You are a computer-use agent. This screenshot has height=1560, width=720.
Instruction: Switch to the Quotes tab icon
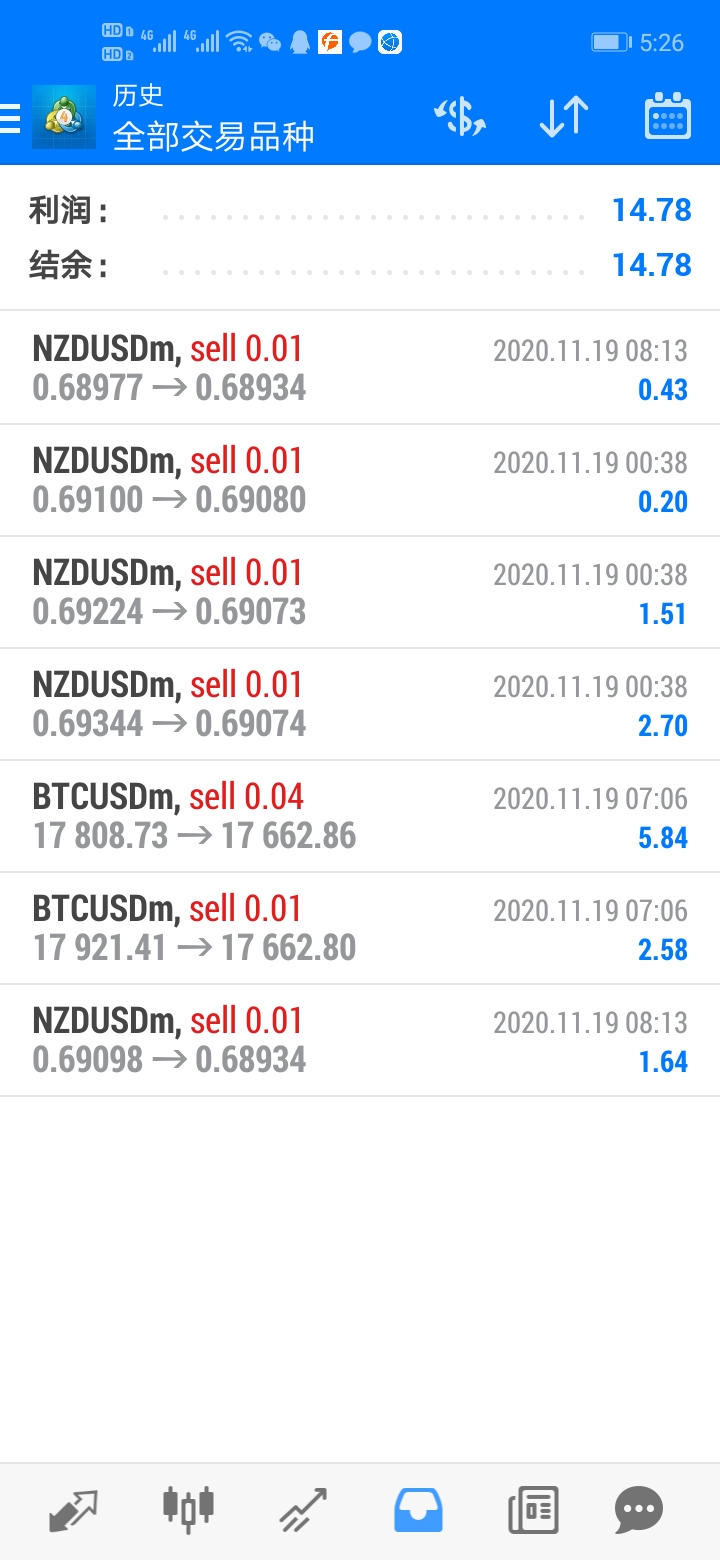click(x=74, y=1510)
